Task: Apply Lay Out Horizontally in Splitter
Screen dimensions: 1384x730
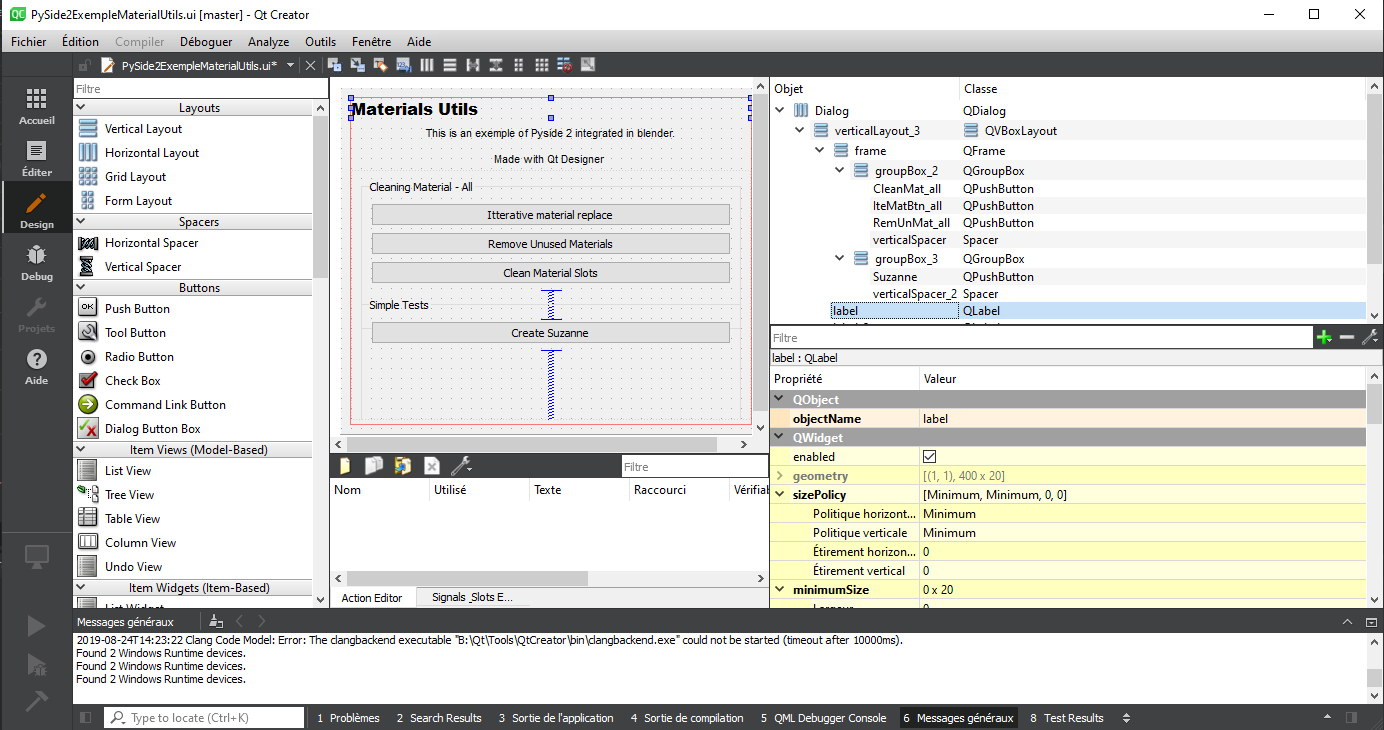Action: [473, 65]
